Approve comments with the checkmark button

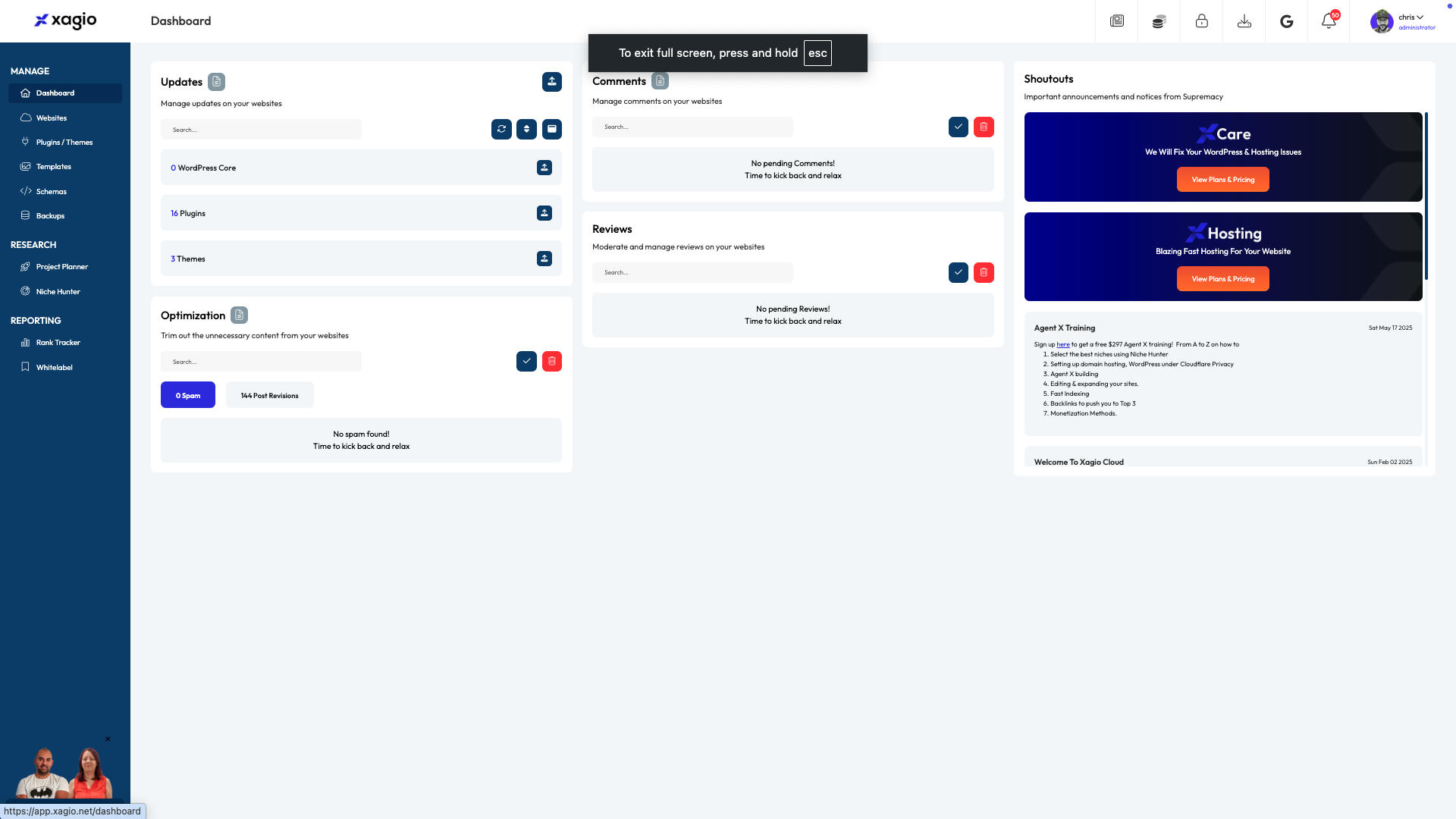959,127
